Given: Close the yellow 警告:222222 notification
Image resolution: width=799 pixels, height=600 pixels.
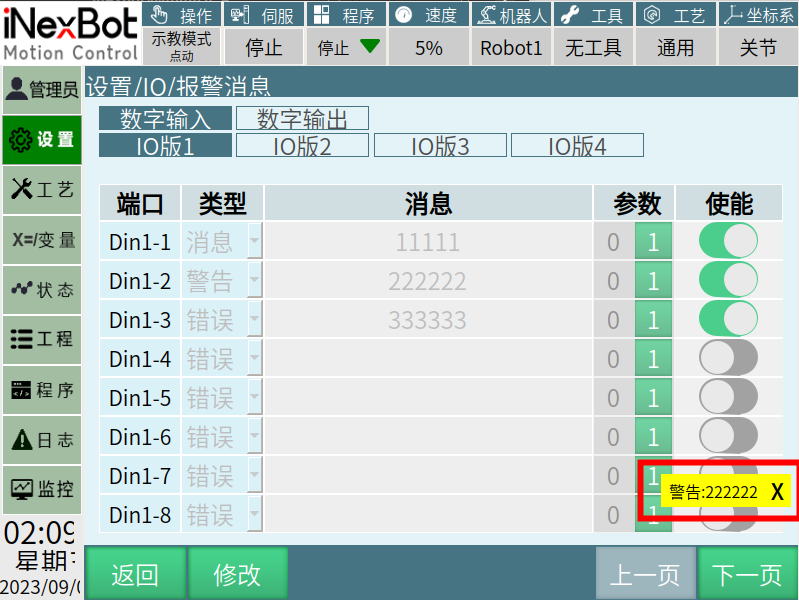Looking at the screenshot, I should click(x=777, y=492).
